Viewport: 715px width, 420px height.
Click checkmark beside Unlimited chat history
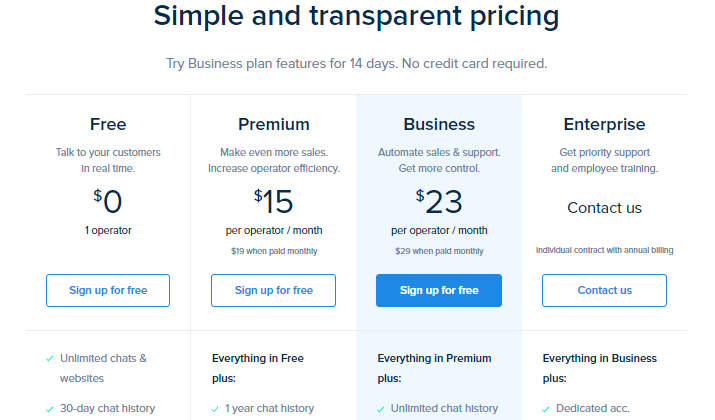[x=381, y=409]
